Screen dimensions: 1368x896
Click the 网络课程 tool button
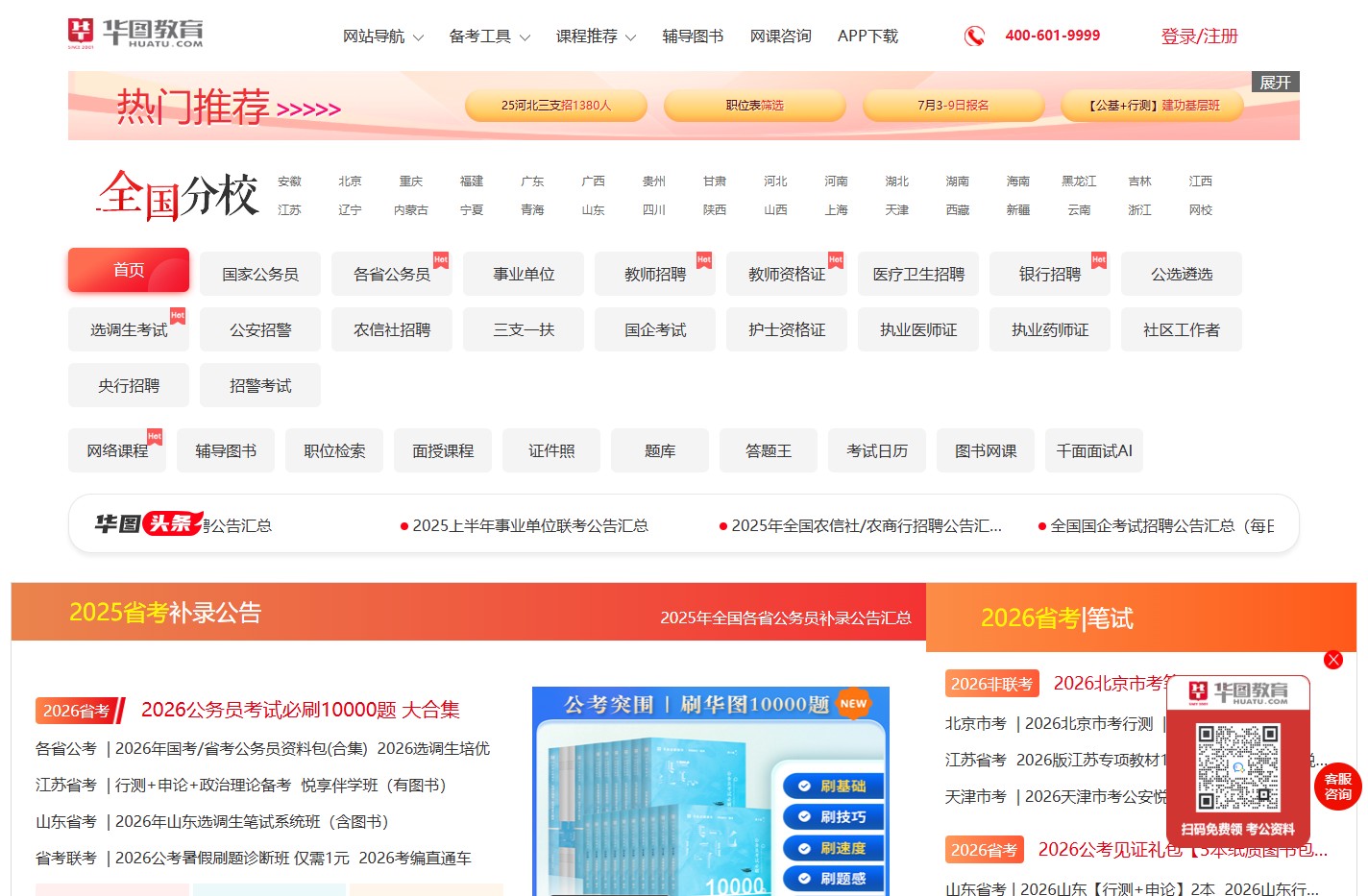click(117, 451)
